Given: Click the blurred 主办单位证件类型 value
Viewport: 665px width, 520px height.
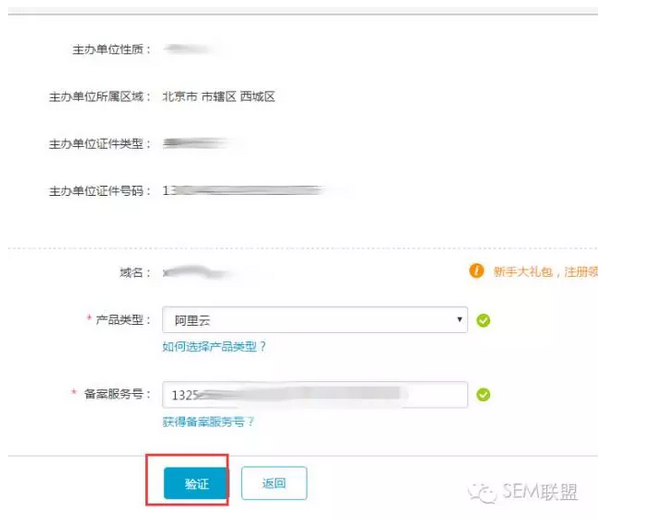Looking at the screenshot, I should [x=197, y=143].
